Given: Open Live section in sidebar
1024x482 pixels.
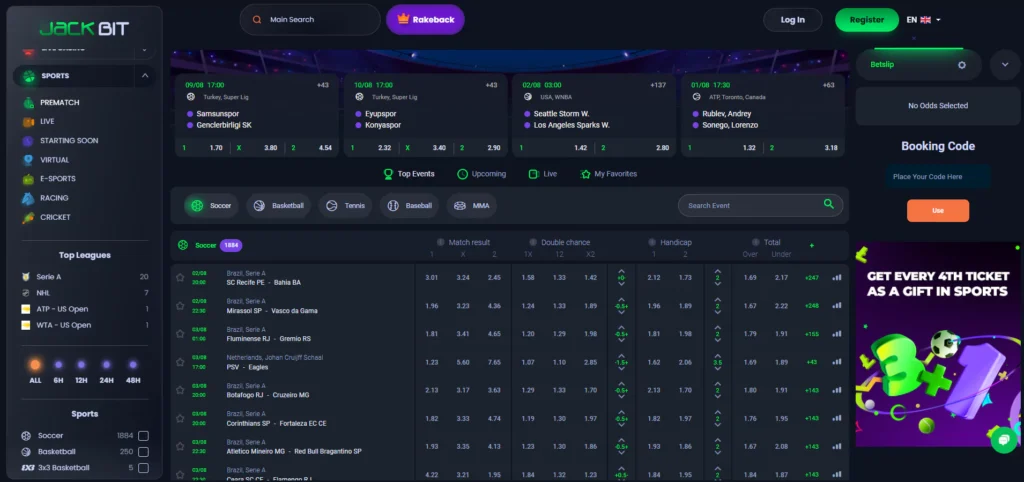Looking at the screenshot, I should click(47, 121).
